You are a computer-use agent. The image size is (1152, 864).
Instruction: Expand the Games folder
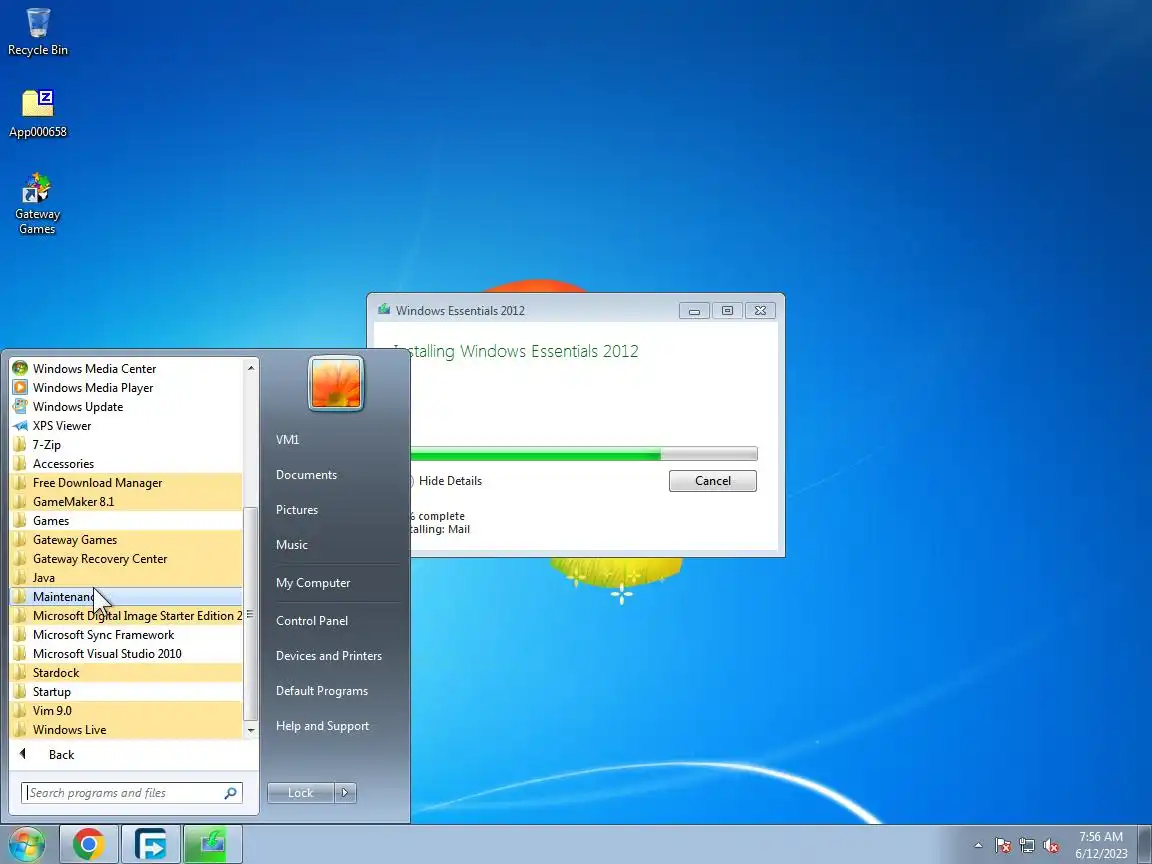126,521
